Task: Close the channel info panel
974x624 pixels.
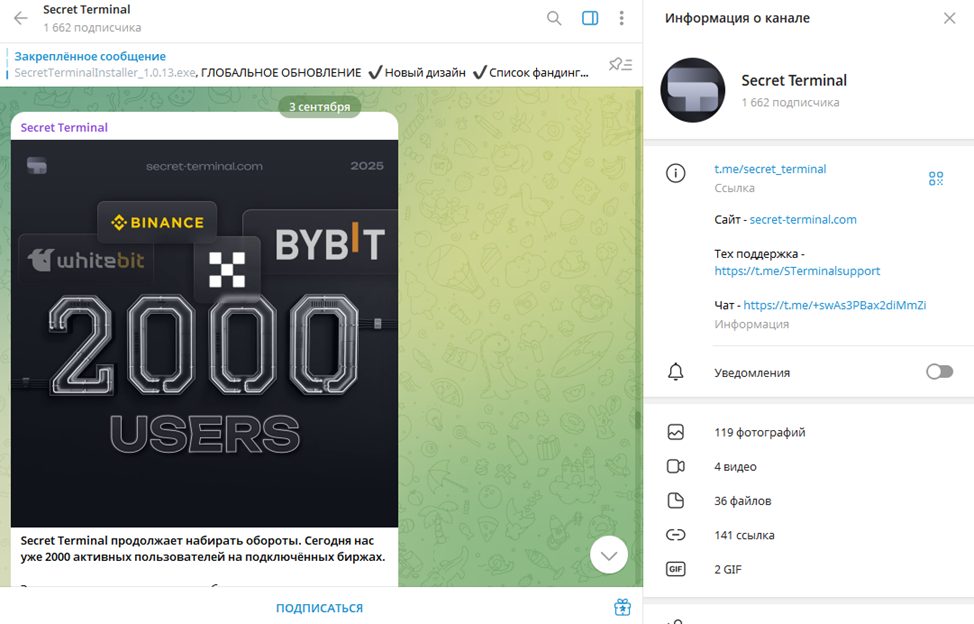Action: [x=949, y=18]
